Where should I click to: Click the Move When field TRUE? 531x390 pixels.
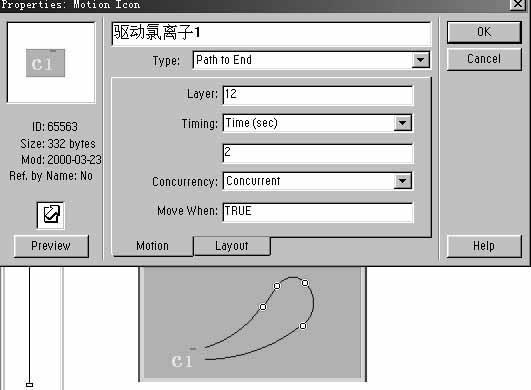click(318, 212)
